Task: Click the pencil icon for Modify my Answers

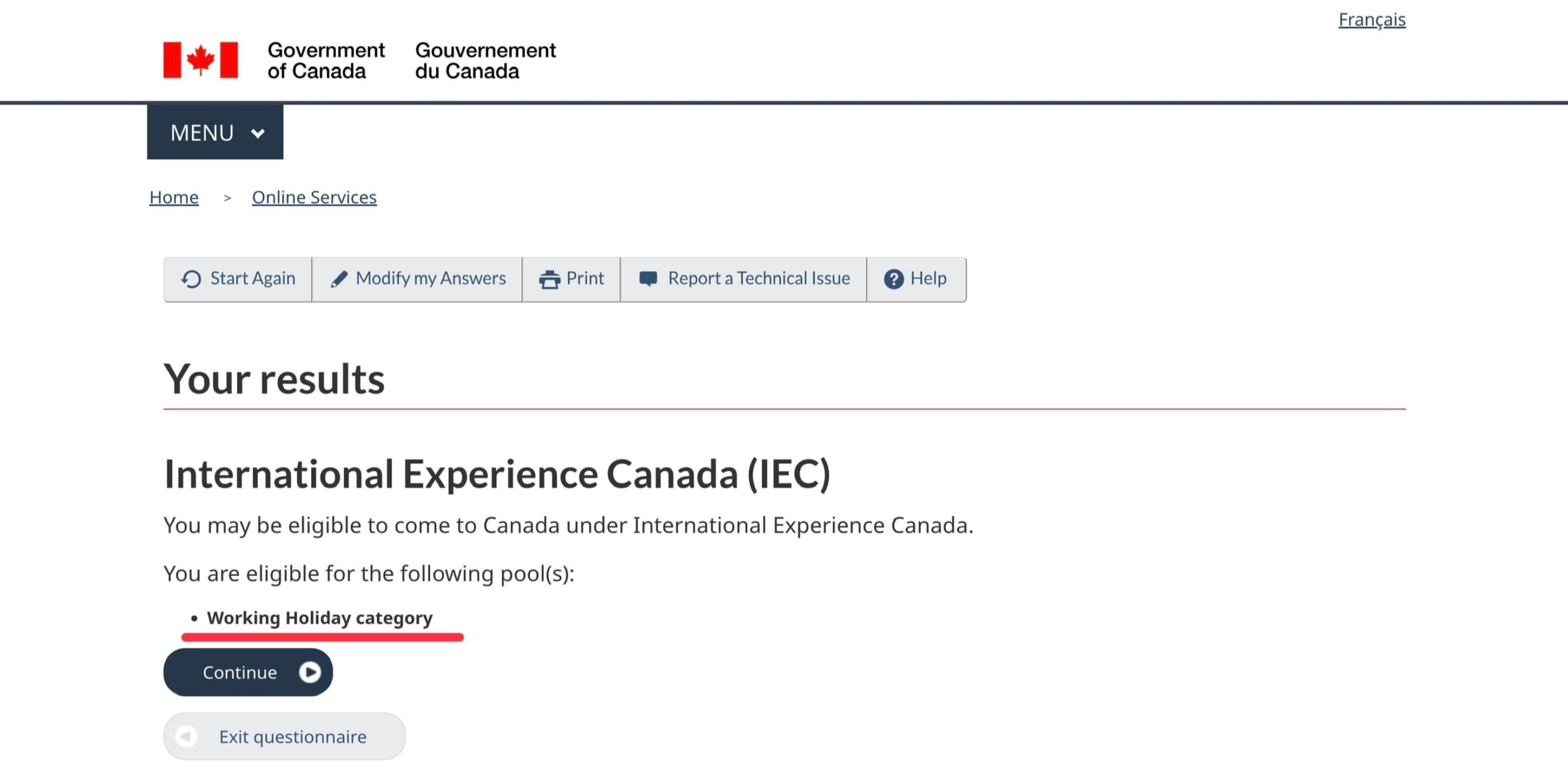Action: [339, 279]
